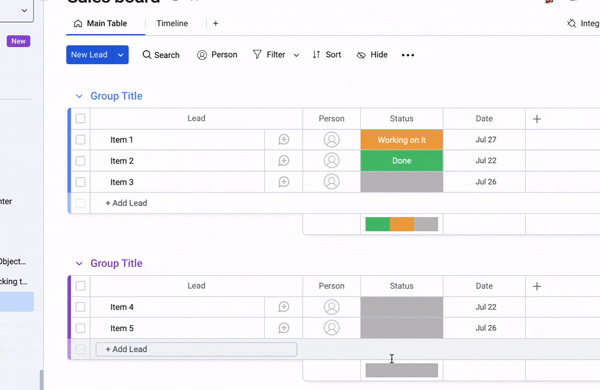Click the Item 4 lead name

[122, 307]
